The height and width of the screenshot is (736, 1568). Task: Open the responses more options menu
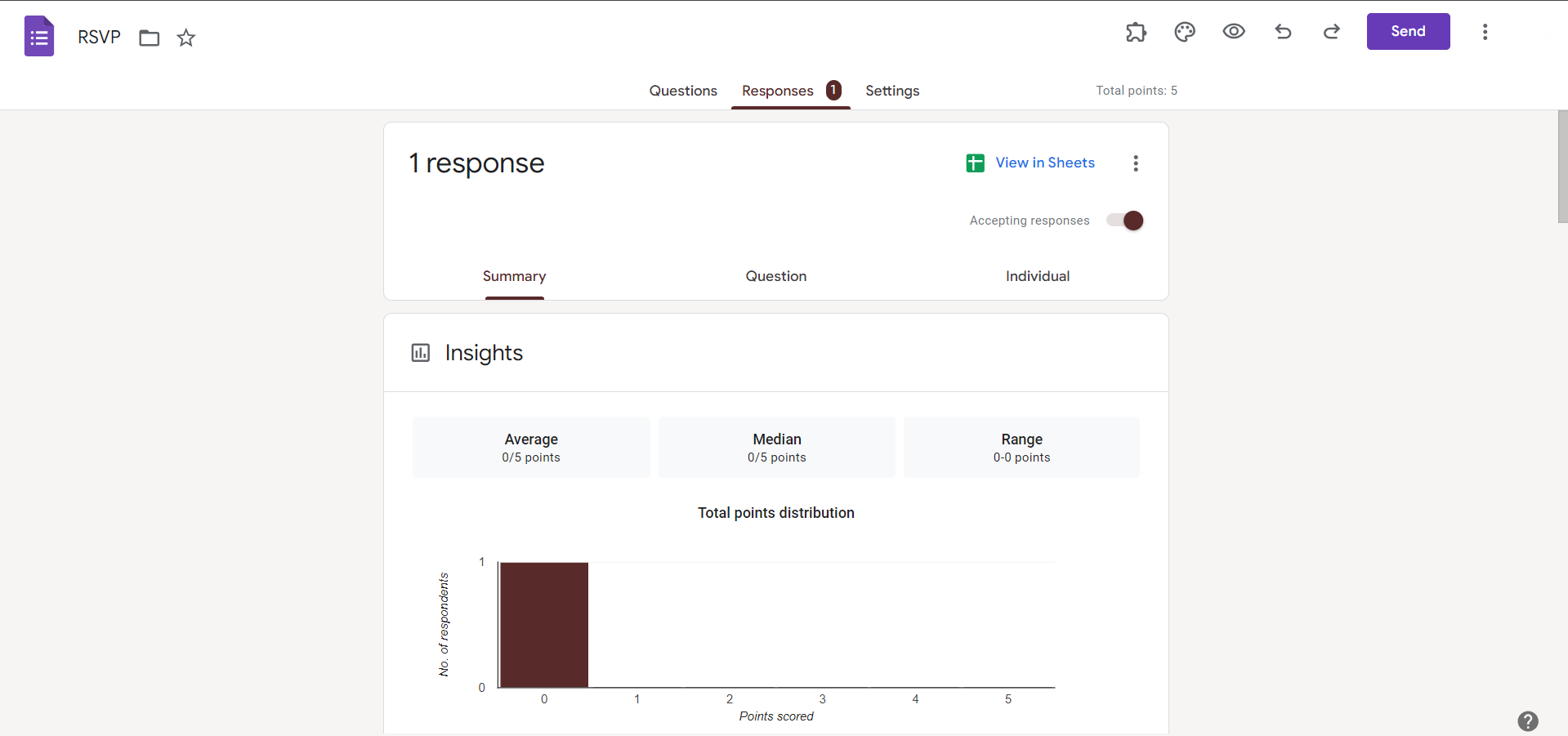(x=1136, y=163)
